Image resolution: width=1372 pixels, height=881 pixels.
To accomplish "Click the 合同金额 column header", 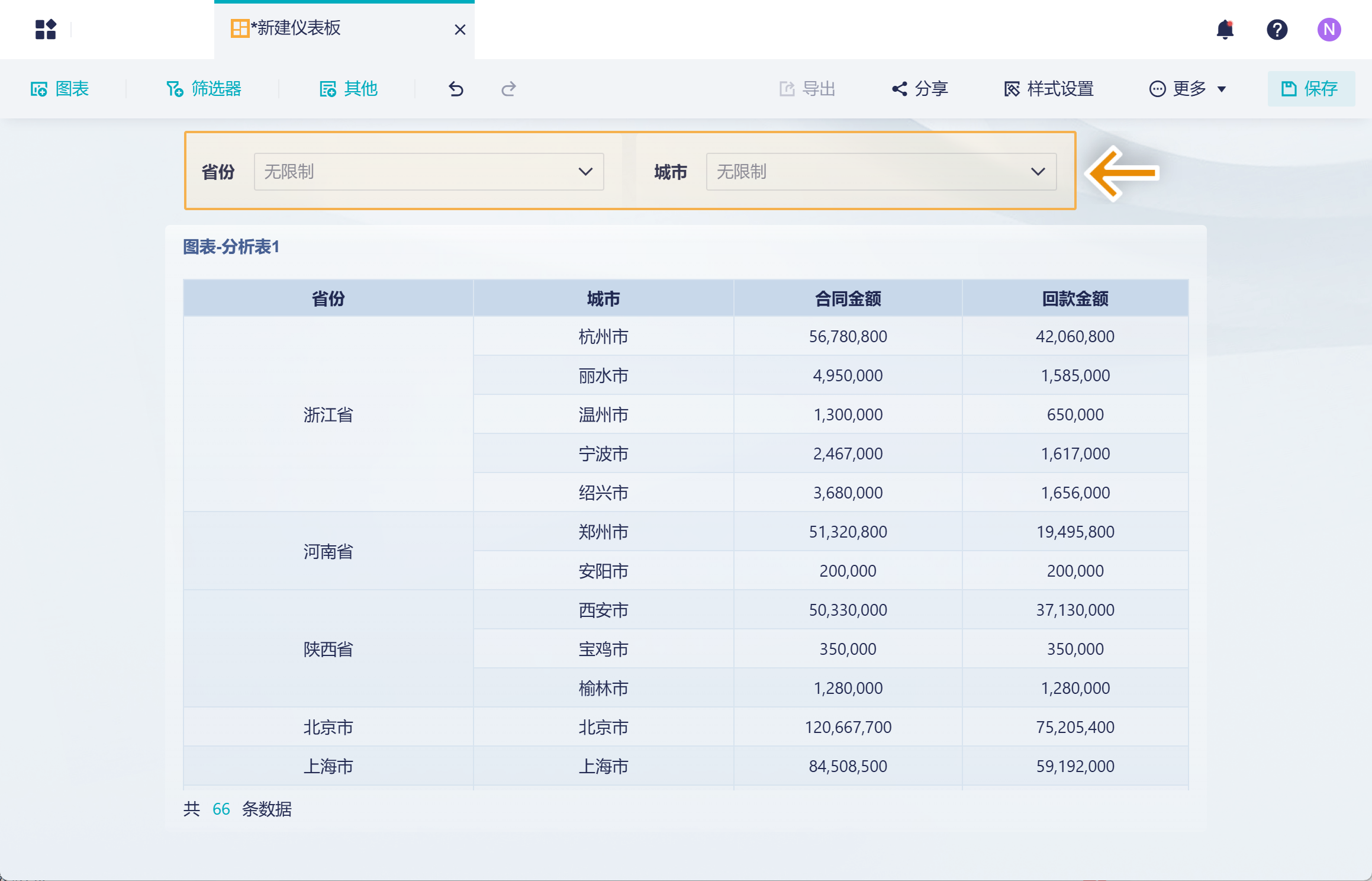I will (848, 298).
